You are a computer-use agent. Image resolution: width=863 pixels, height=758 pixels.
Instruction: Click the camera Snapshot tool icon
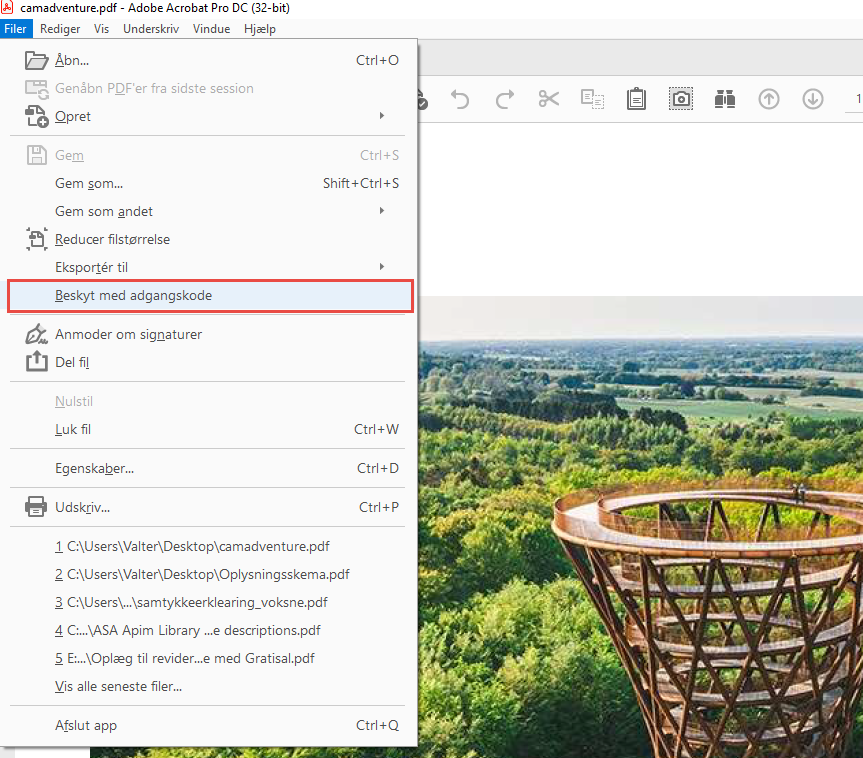click(x=681, y=99)
